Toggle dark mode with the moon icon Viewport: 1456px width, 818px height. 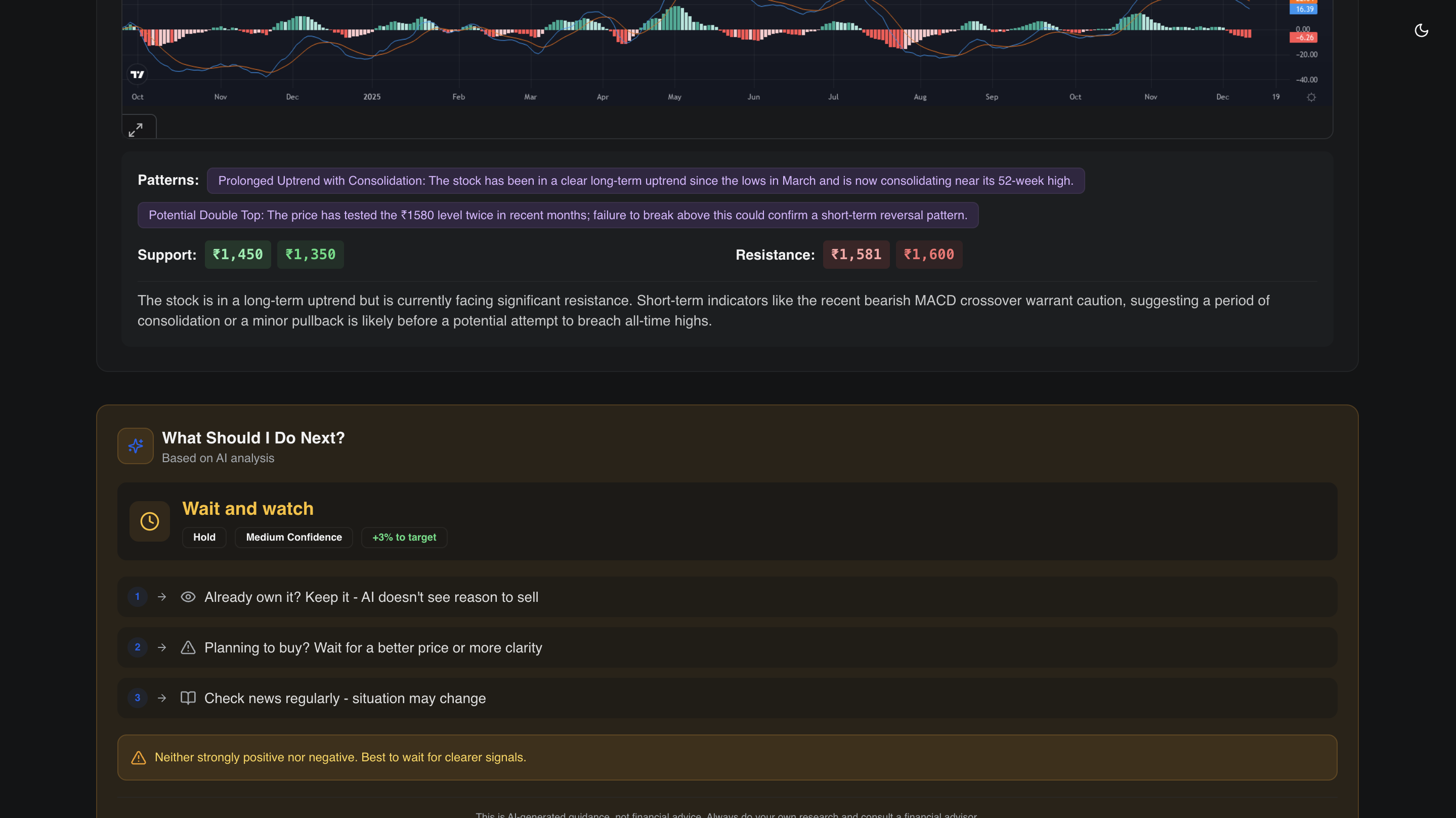[x=1421, y=31]
